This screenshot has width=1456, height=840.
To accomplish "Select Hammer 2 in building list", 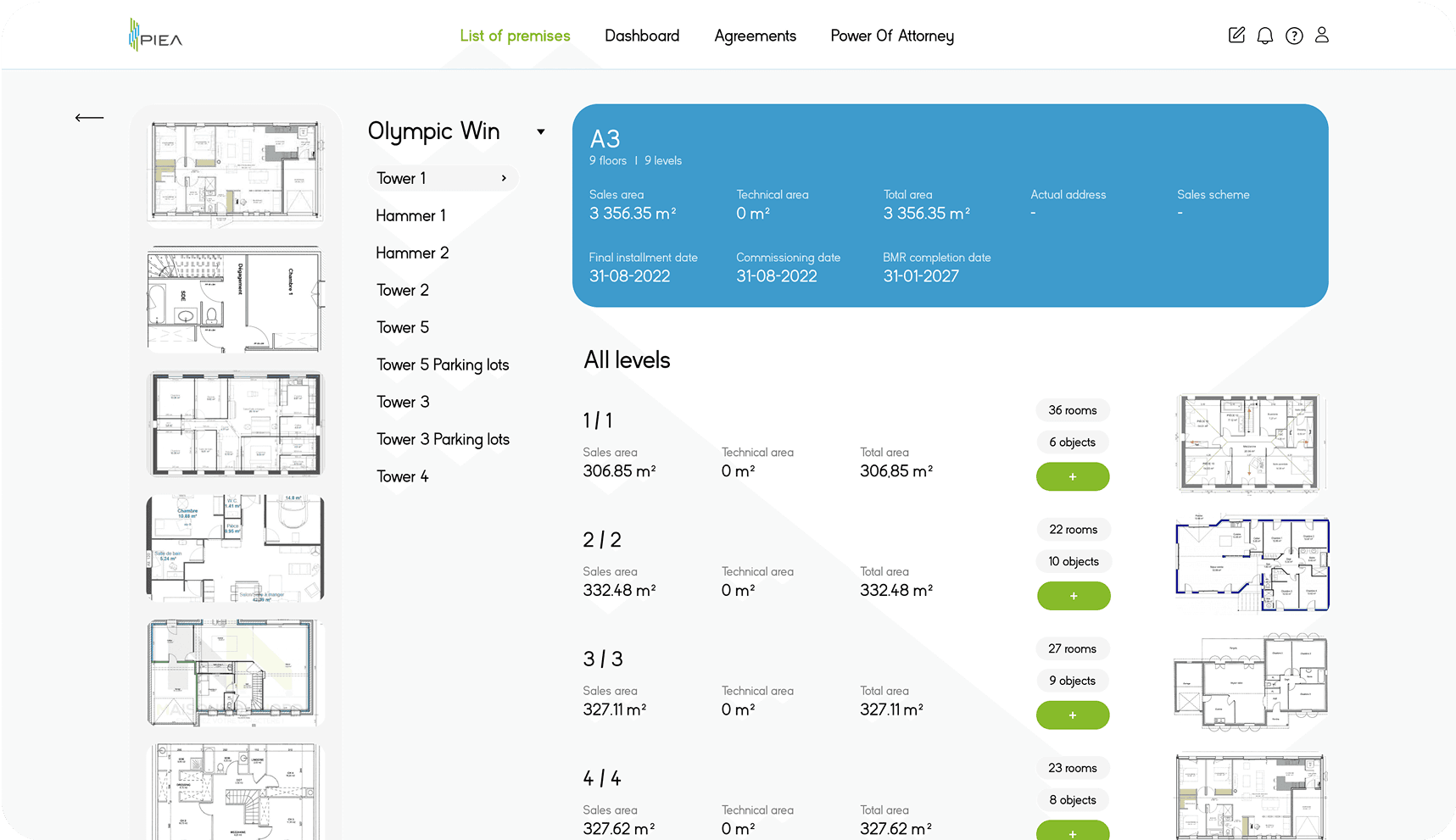I will (412, 253).
